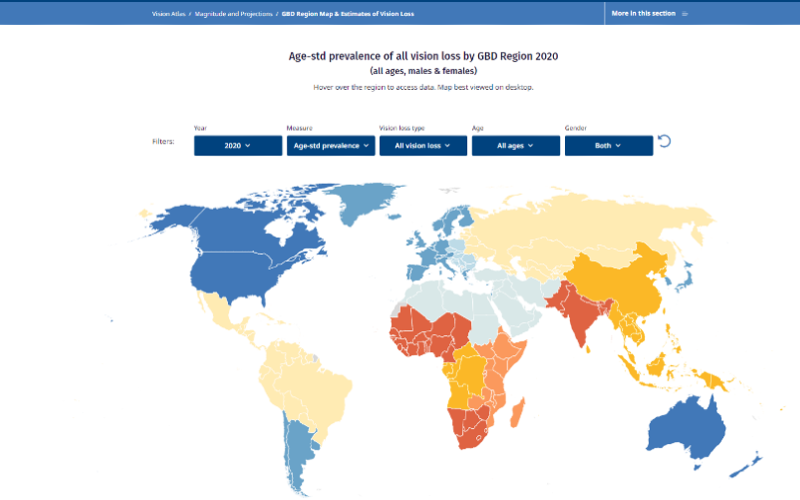
Task: Expand the Age filter set to All ages
Action: click(x=516, y=146)
